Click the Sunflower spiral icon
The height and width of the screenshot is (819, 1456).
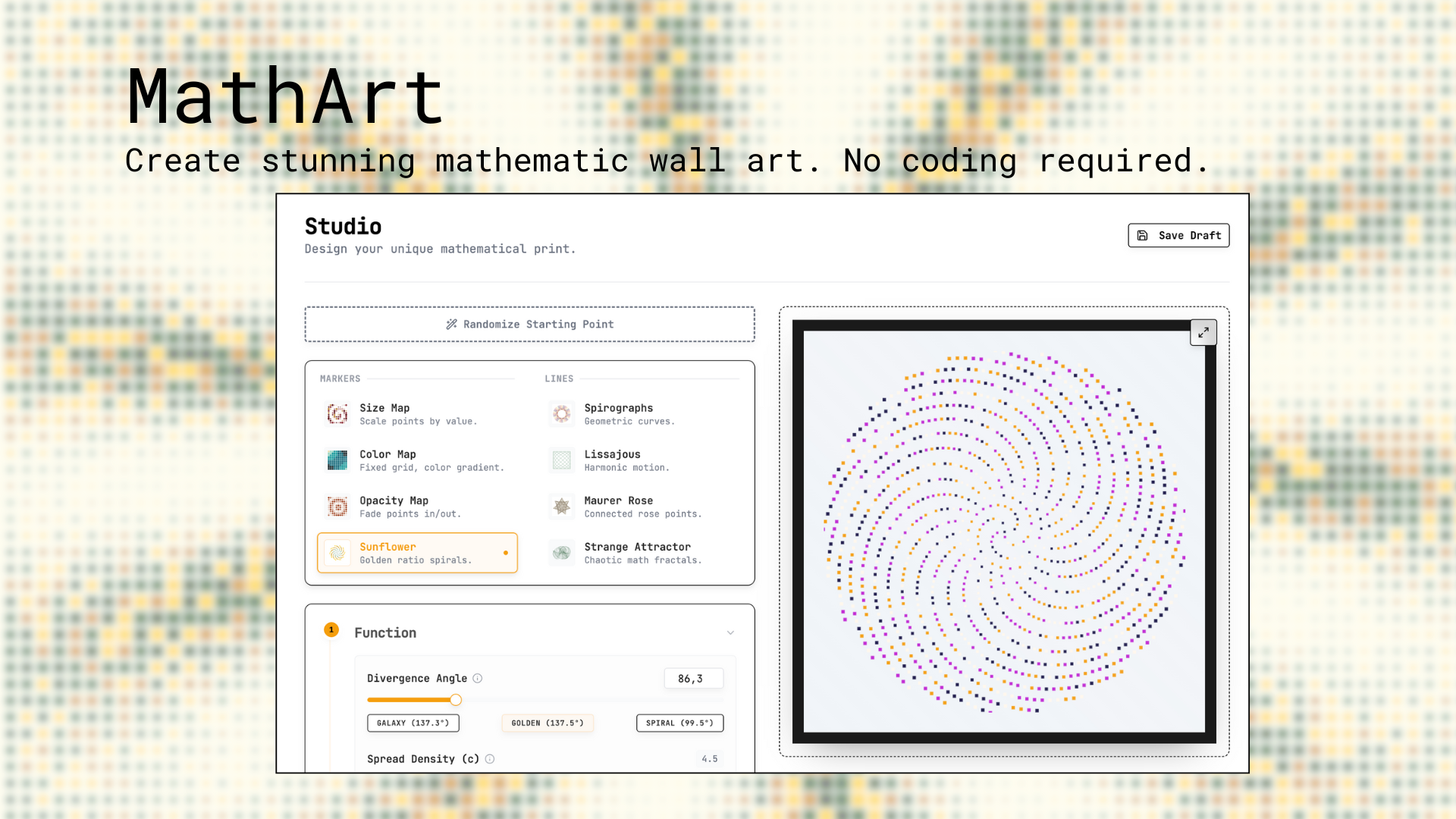point(336,553)
